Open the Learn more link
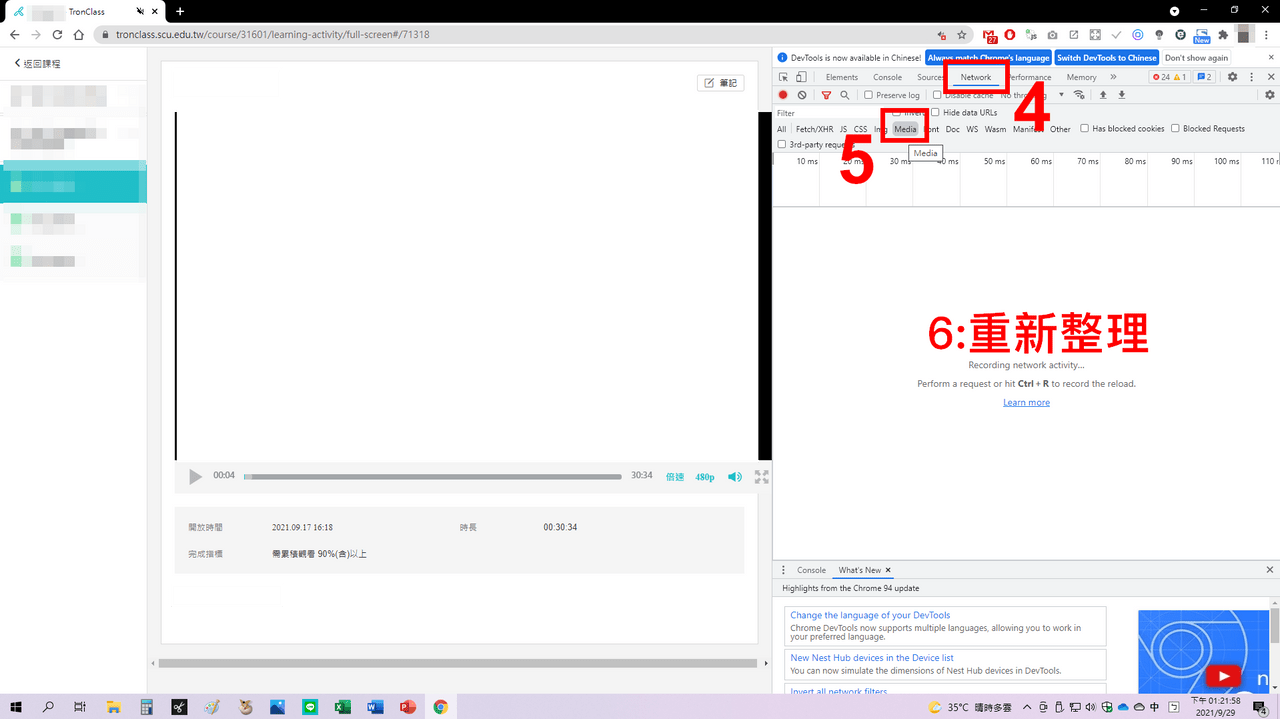Screen dimensions: 1280x719 (x=1026, y=402)
